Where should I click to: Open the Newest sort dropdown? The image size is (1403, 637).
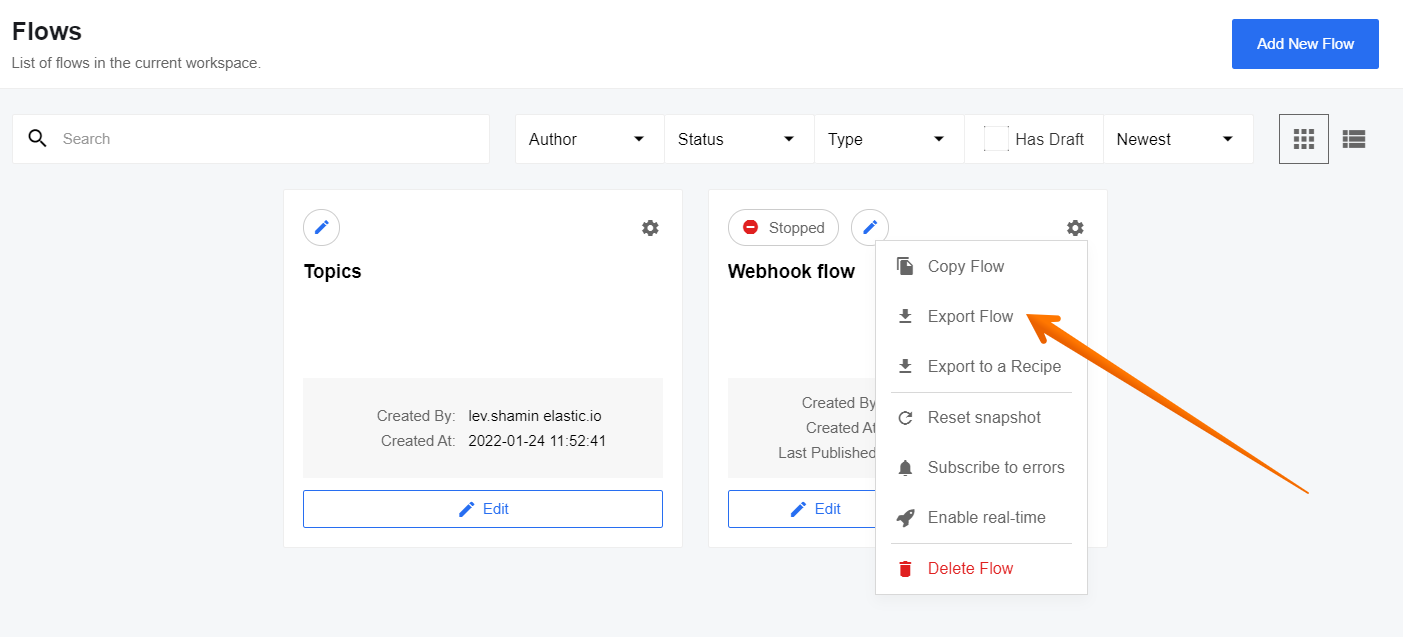pos(1178,139)
